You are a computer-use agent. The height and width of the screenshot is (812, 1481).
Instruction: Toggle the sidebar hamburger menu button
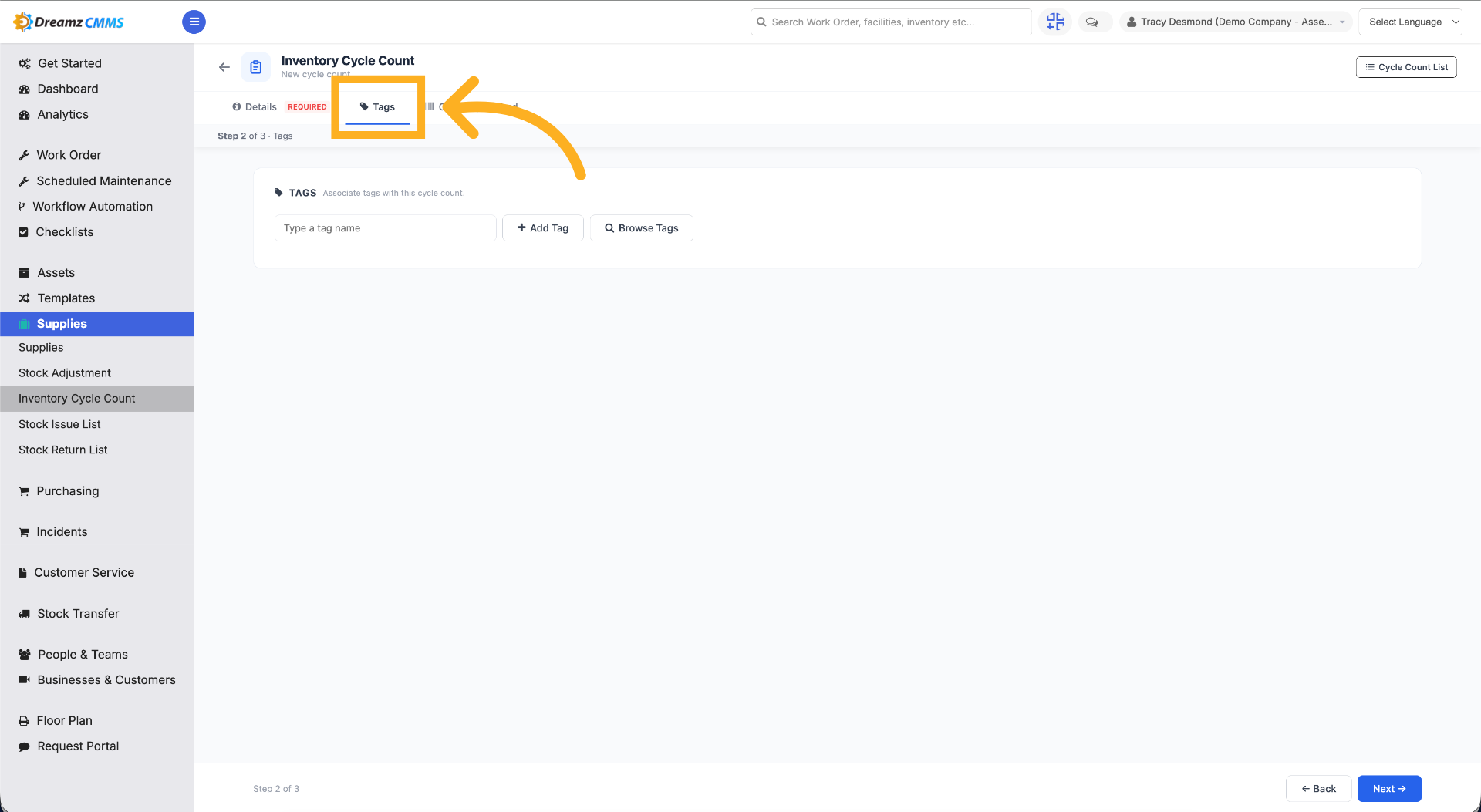[x=194, y=22]
